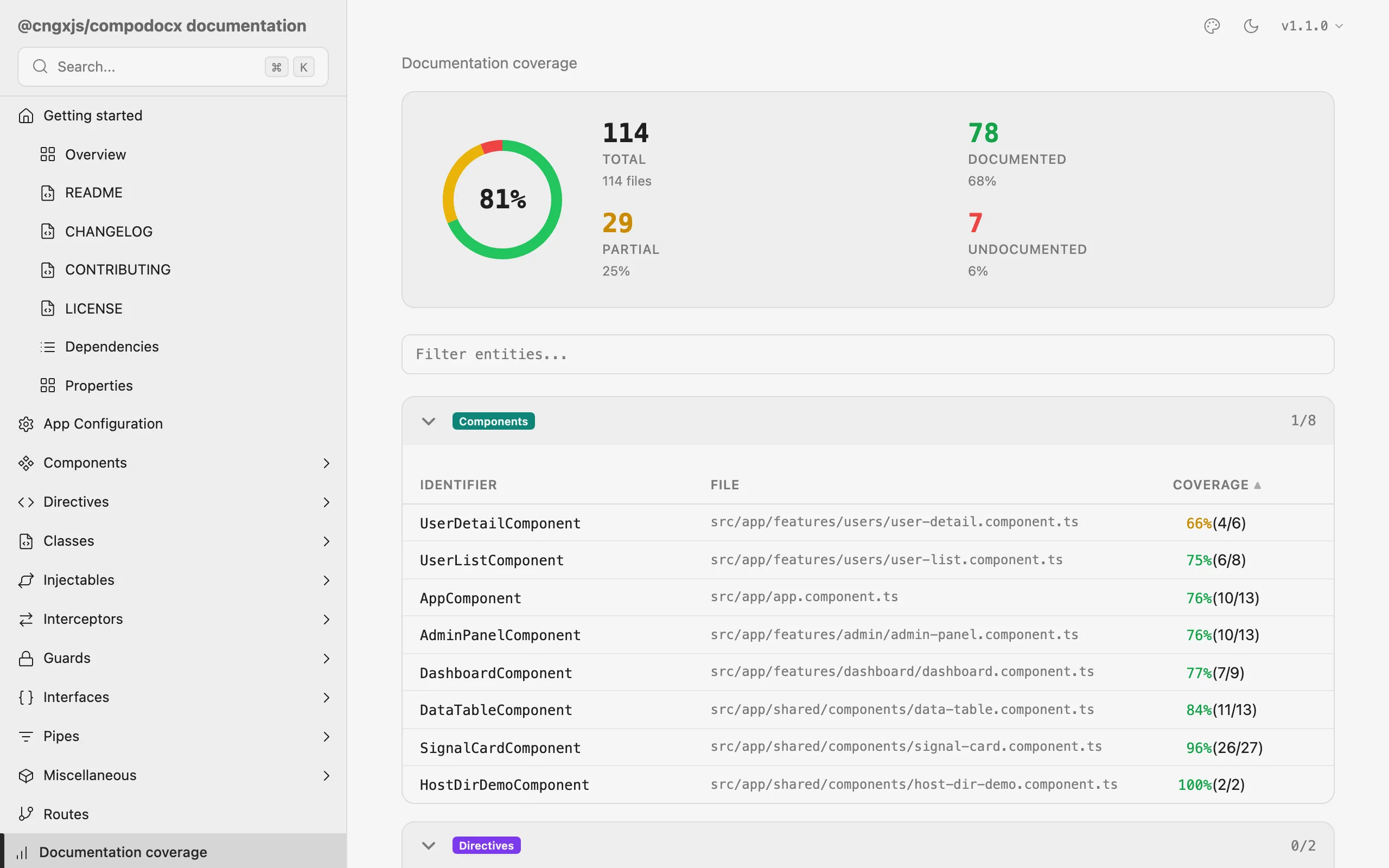Viewport: 1389px width, 868px height.
Task: Click the signal-card.component.ts file path
Action: [906, 746]
